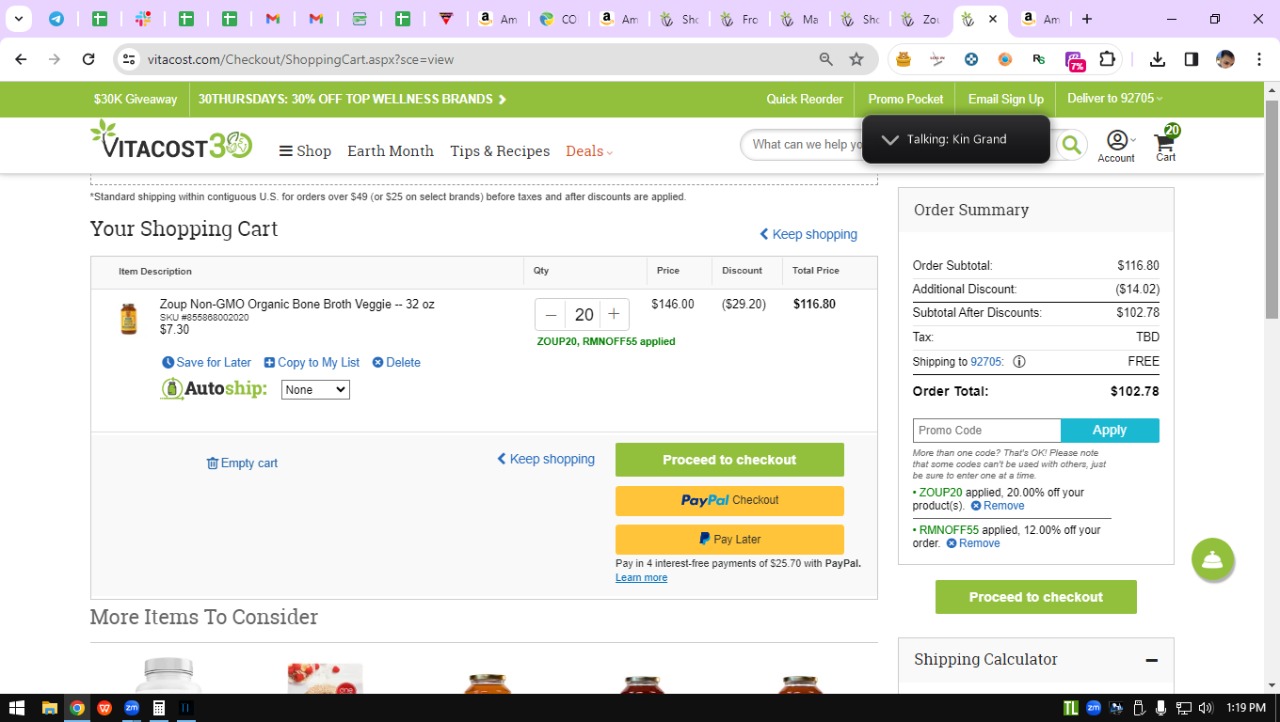Viewport: 1280px width, 722px height.
Task: Click Proceed to checkout under Order Summary
Action: (1036, 597)
